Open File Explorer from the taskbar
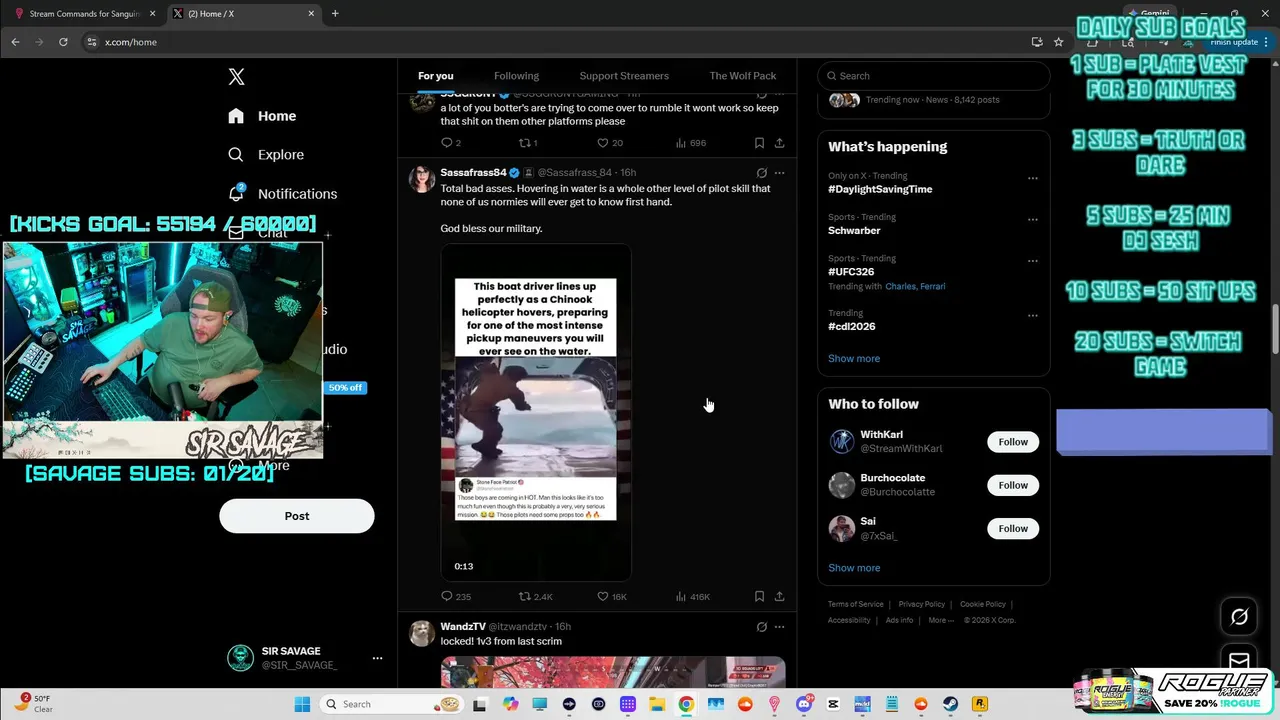 coord(657,704)
